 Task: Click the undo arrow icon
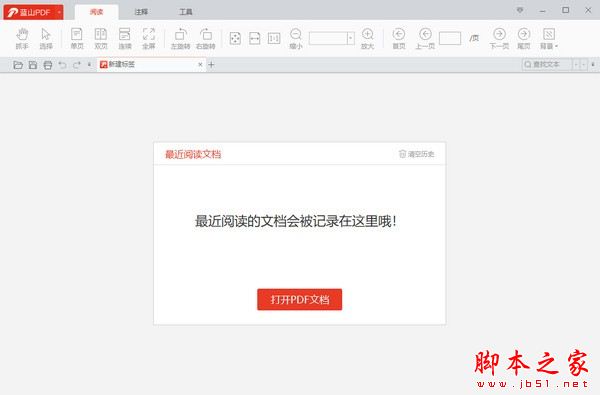(62, 65)
